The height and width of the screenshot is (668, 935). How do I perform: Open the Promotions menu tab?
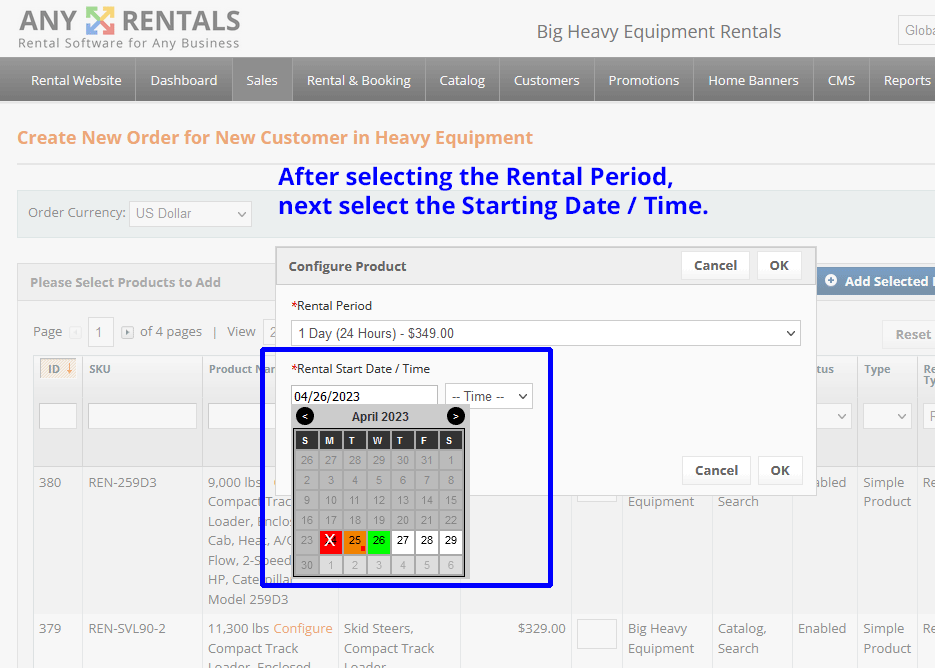click(643, 80)
